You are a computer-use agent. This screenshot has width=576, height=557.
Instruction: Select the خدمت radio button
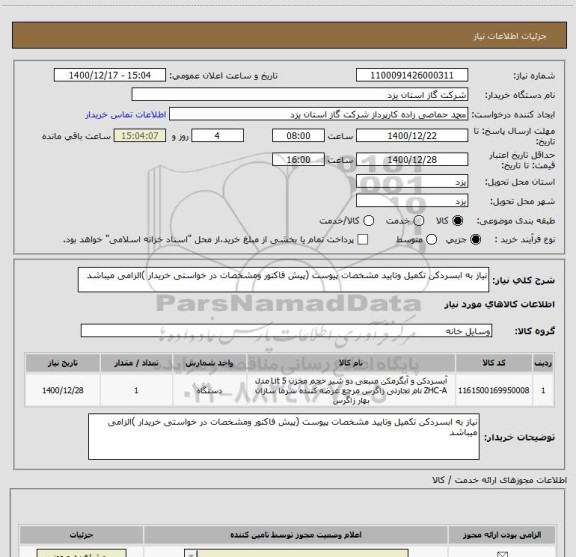click(419, 221)
